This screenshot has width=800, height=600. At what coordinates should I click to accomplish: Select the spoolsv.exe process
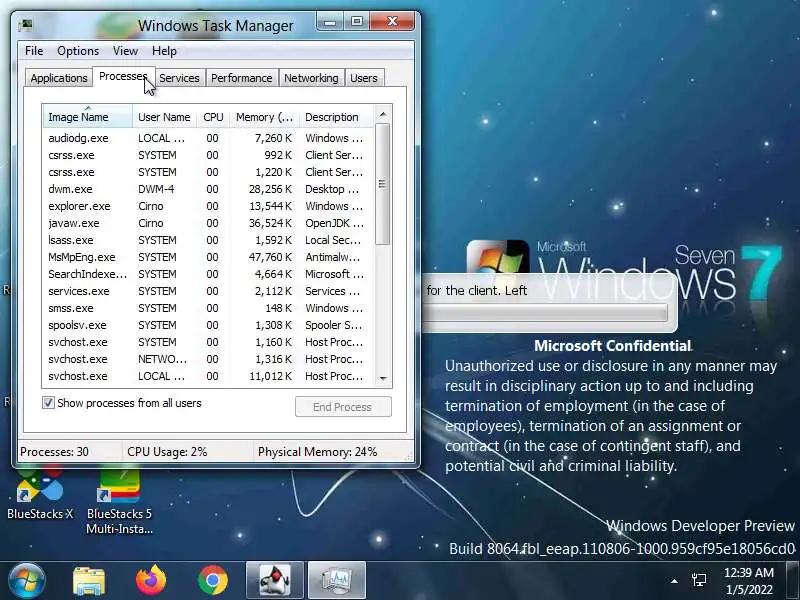click(208, 325)
